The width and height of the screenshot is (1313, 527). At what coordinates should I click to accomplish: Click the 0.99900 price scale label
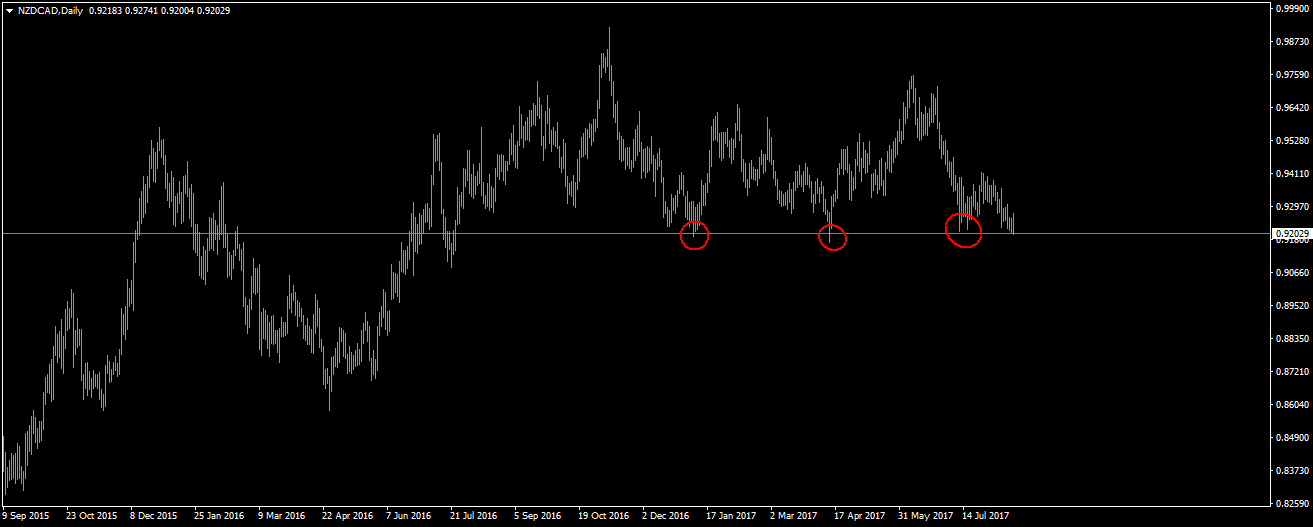click(x=1292, y=8)
